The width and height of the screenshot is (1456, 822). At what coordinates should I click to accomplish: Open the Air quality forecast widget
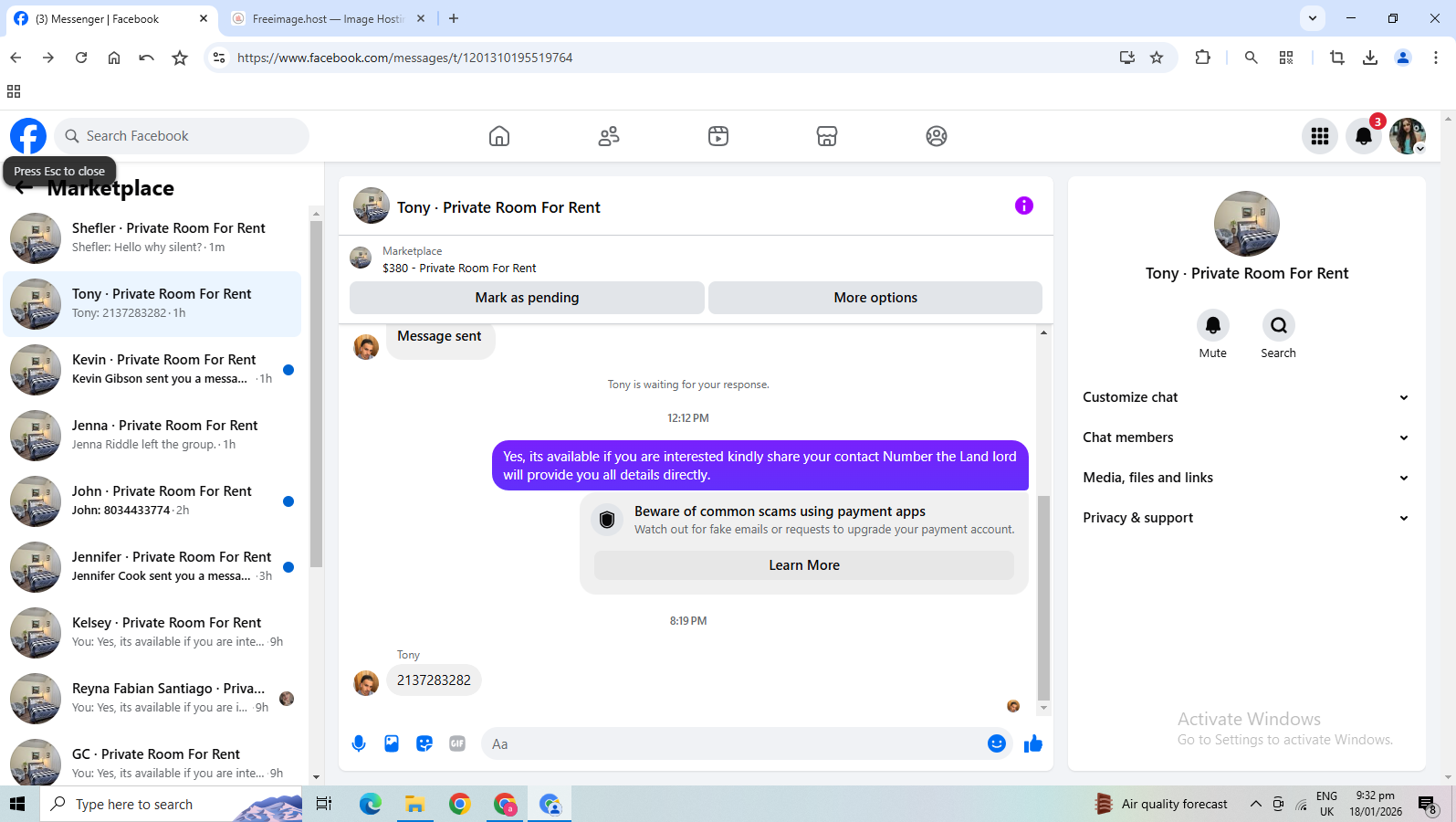1160,804
